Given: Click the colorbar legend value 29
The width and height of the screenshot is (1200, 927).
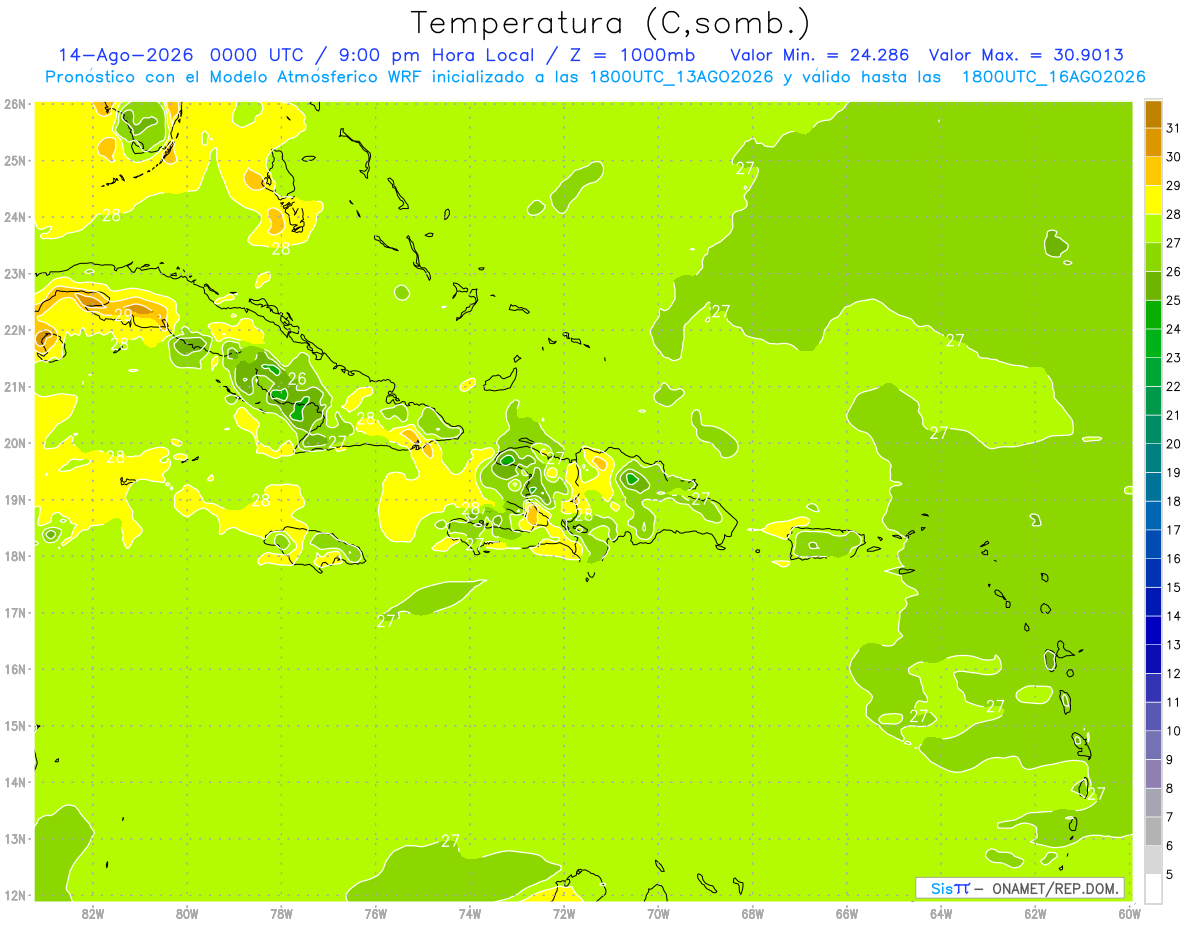Looking at the screenshot, I should (1174, 185).
